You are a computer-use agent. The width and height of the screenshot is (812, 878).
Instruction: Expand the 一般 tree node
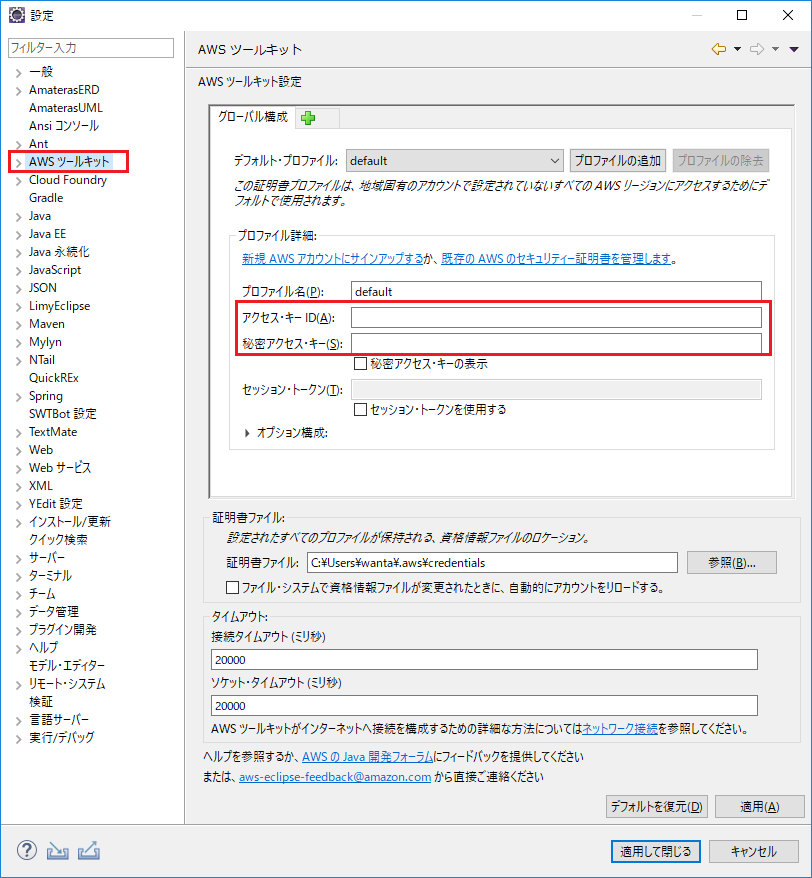coord(18,73)
